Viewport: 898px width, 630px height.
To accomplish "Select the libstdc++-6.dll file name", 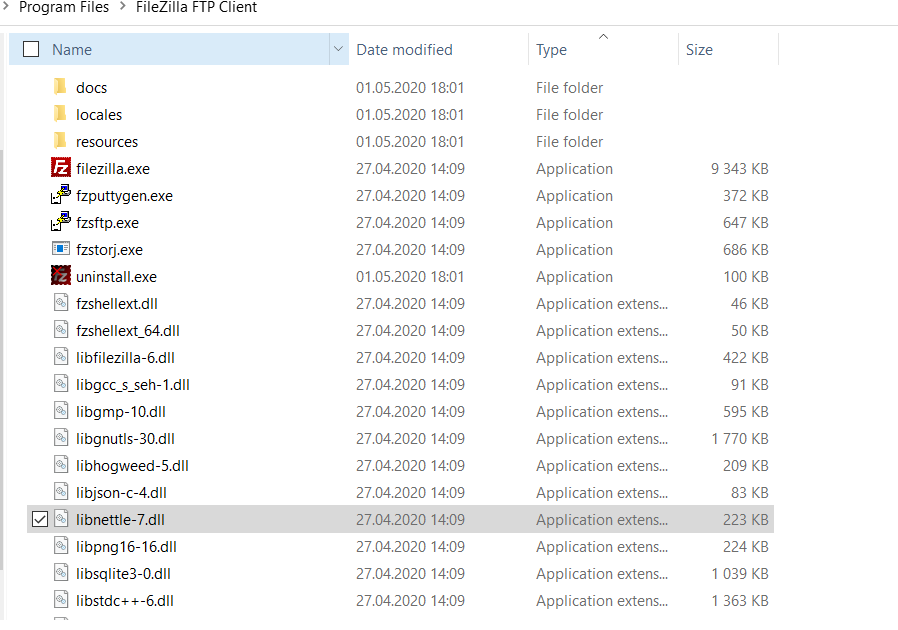I will (x=125, y=600).
